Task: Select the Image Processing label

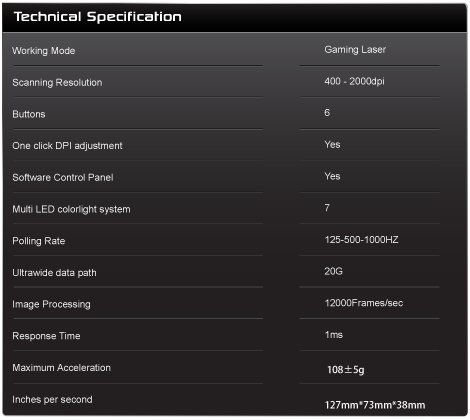Action: click(x=51, y=304)
